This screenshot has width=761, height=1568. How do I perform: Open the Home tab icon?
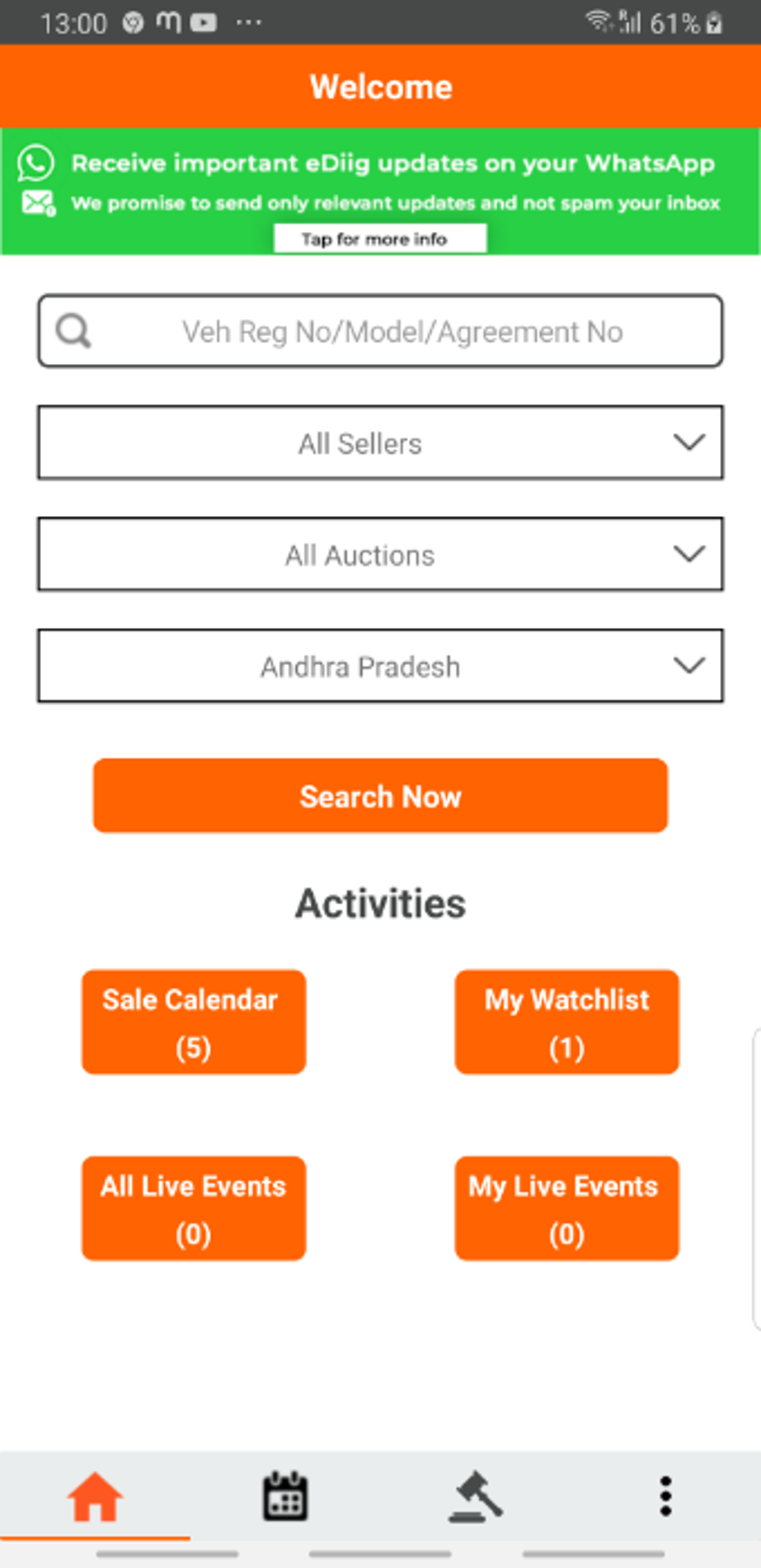(95, 1496)
